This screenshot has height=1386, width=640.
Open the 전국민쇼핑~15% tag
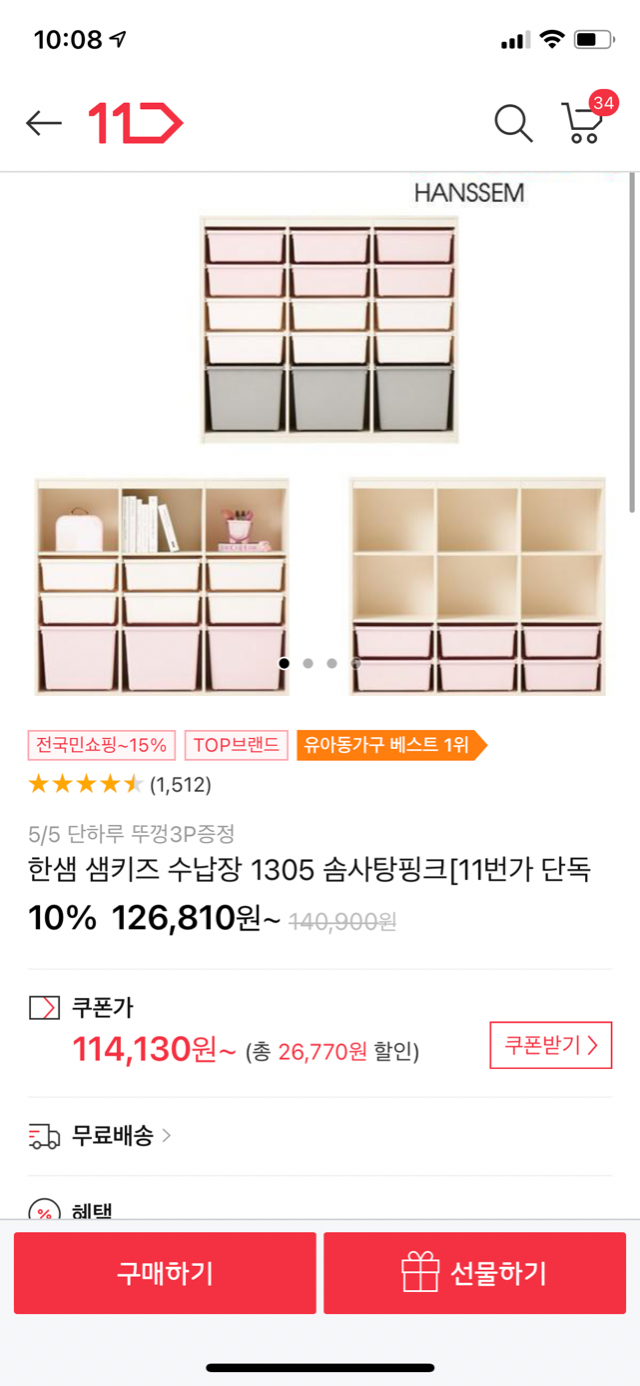[103, 745]
